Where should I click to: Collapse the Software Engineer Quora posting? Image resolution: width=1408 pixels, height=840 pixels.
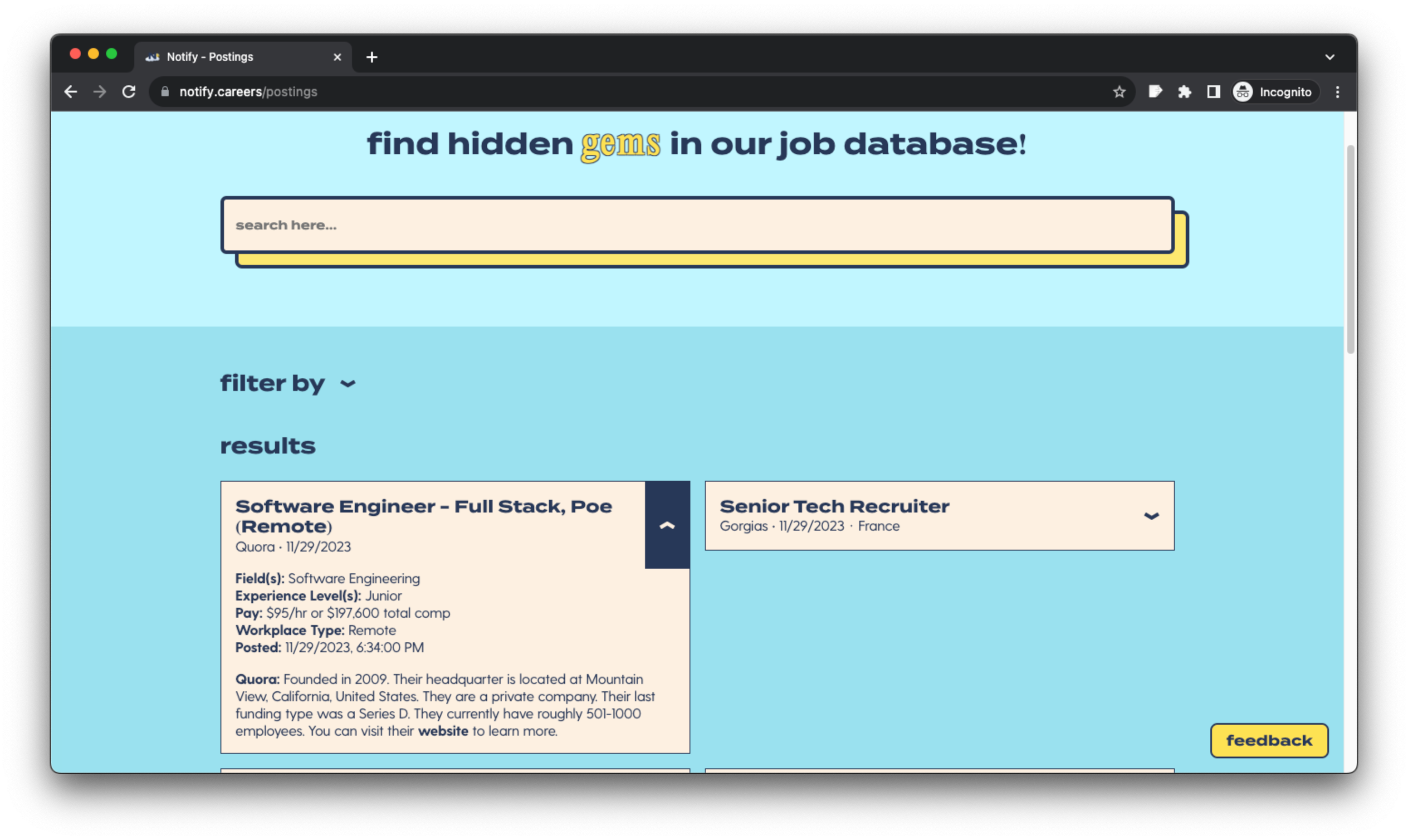pos(667,525)
